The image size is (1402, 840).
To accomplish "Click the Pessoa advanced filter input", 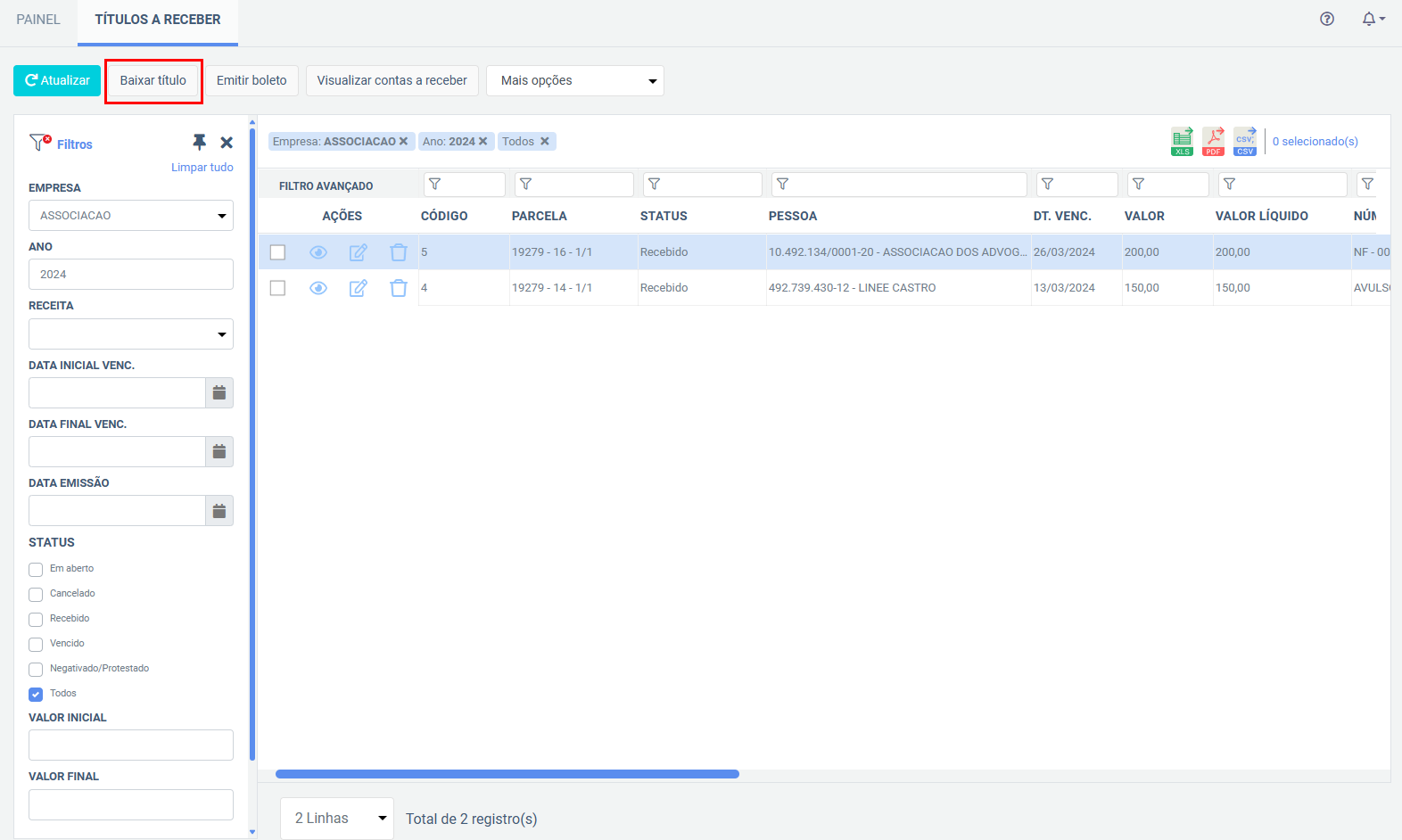I will [899, 184].
